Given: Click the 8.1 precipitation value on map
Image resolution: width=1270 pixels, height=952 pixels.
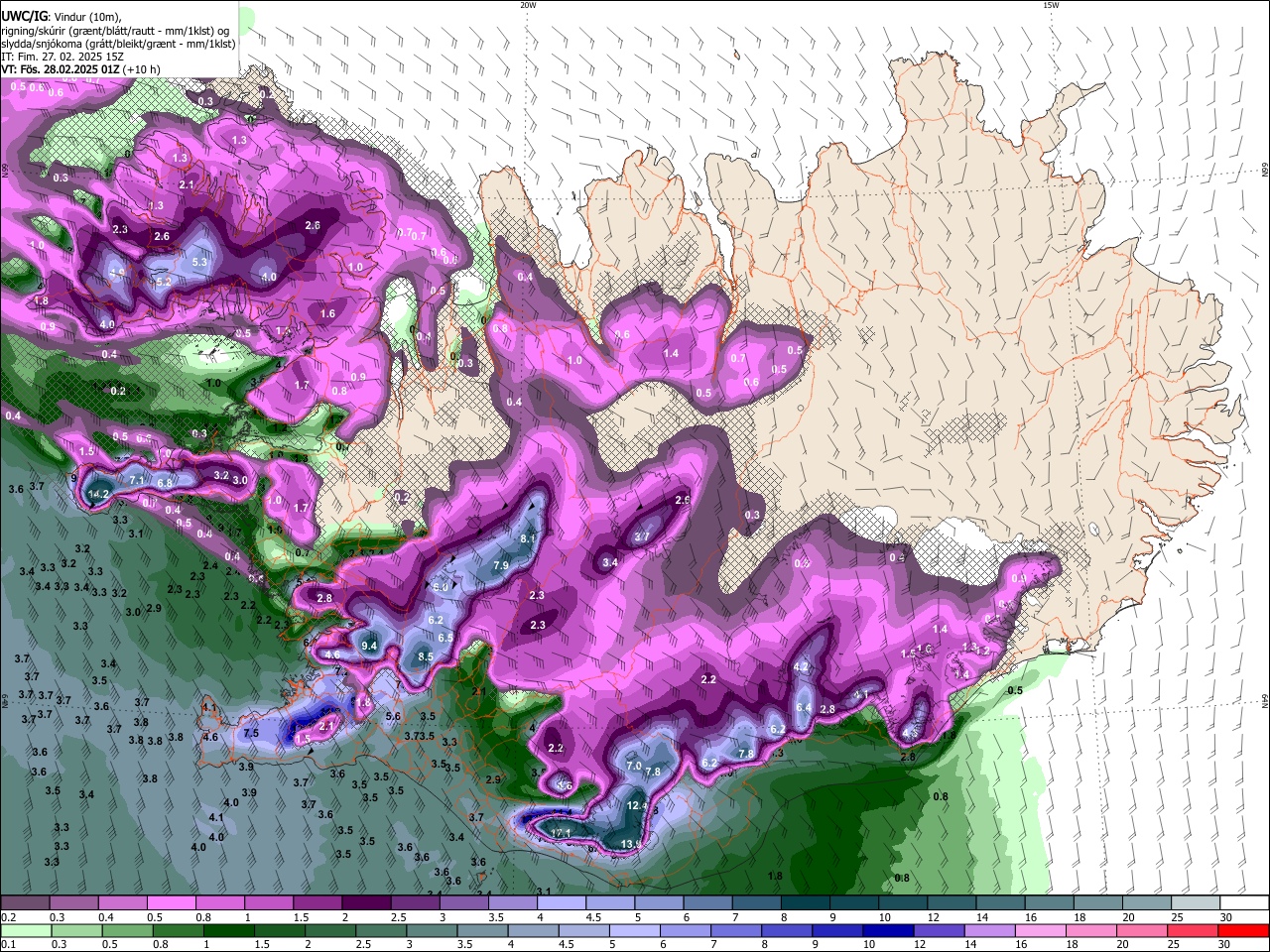Looking at the screenshot, I should pos(528,538).
